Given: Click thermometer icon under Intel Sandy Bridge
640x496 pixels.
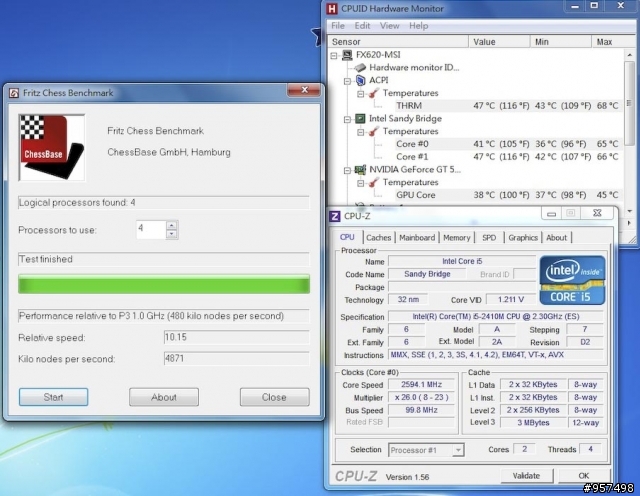Looking at the screenshot, I should pos(373,131).
